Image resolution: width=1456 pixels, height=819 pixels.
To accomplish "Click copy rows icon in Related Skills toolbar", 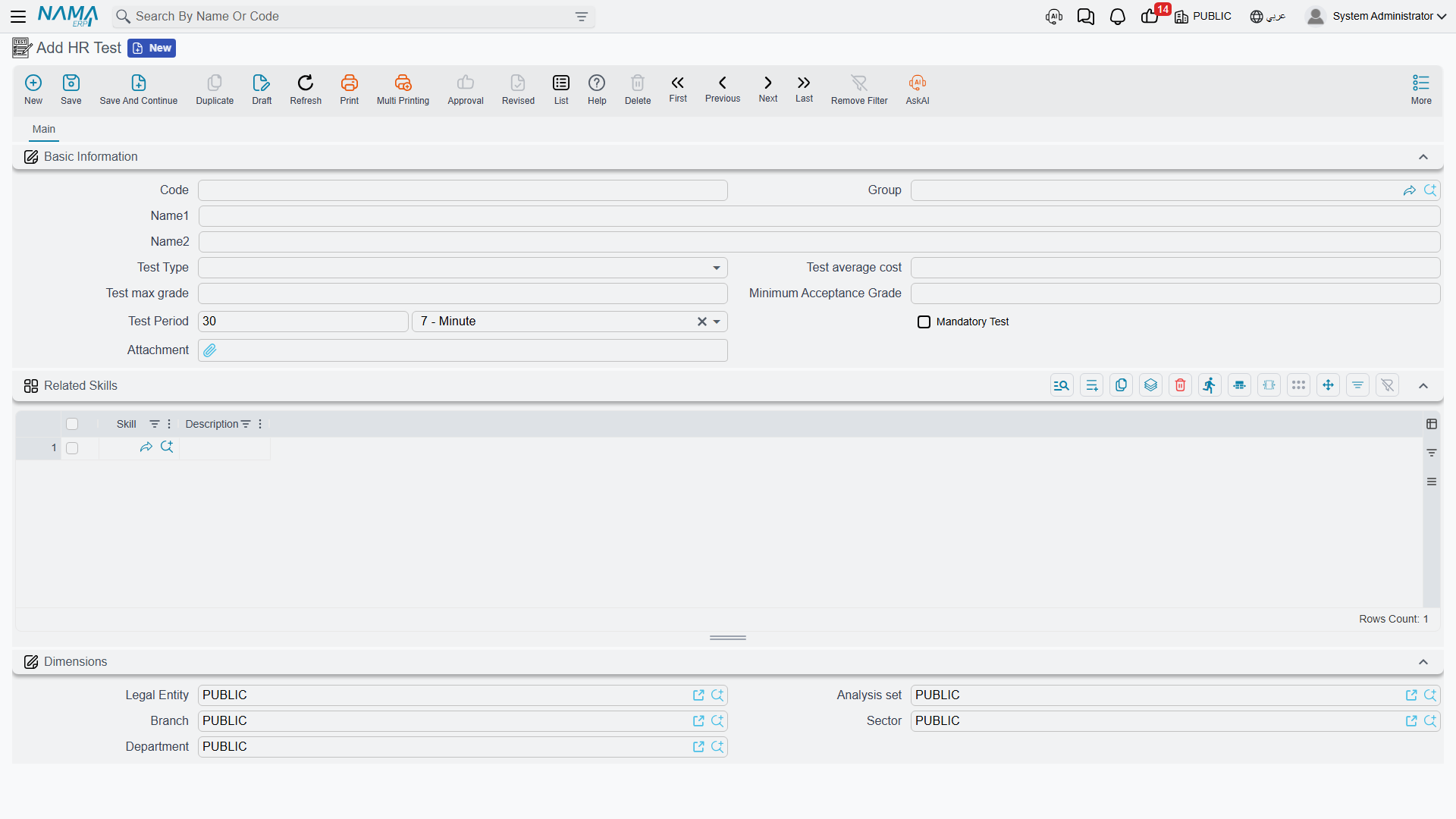I will tap(1121, 385).
